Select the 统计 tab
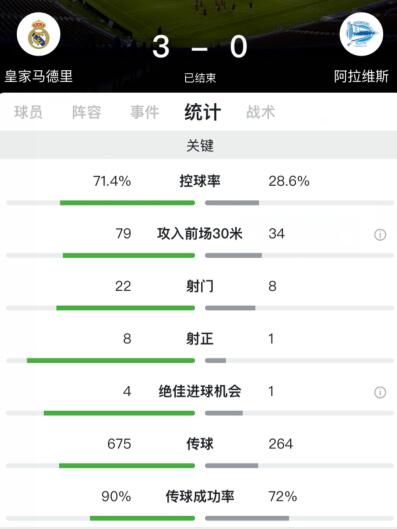Screen dimensions: 397x529 pyautogui.click(x=202, y=112)
